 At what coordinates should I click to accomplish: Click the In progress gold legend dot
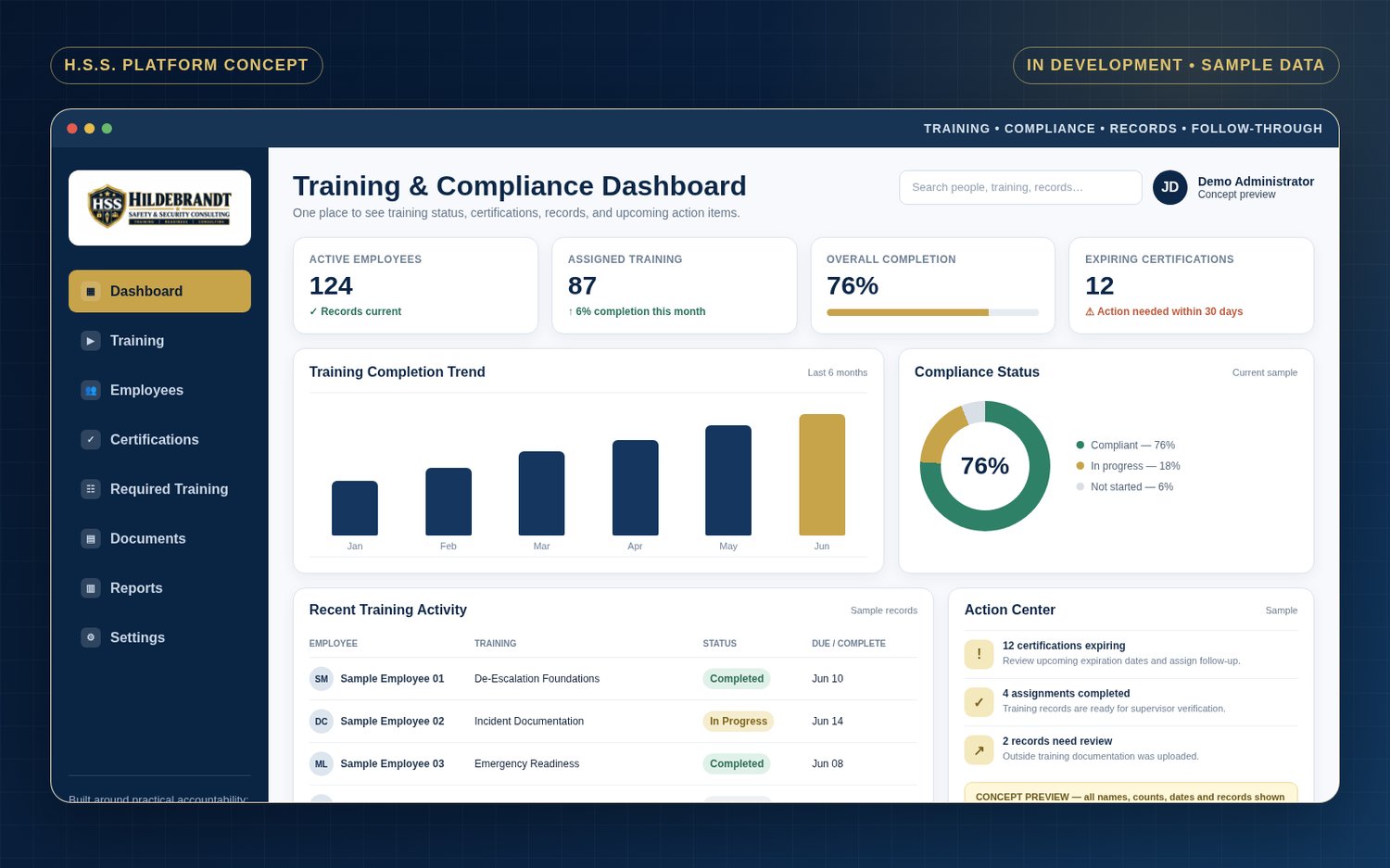1080,466
